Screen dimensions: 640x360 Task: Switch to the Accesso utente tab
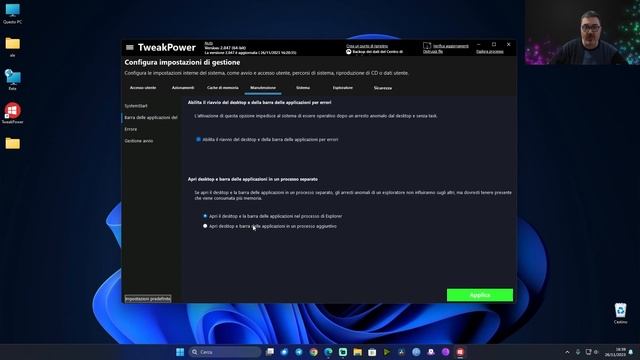tap(143, 88)
